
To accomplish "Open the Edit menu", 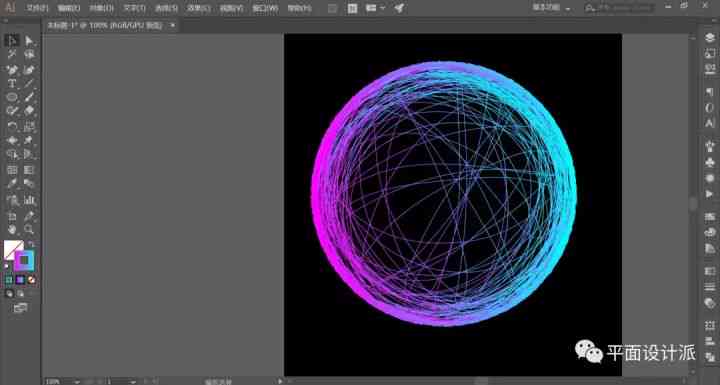I will pyautogui.click(x=69, y=8).
